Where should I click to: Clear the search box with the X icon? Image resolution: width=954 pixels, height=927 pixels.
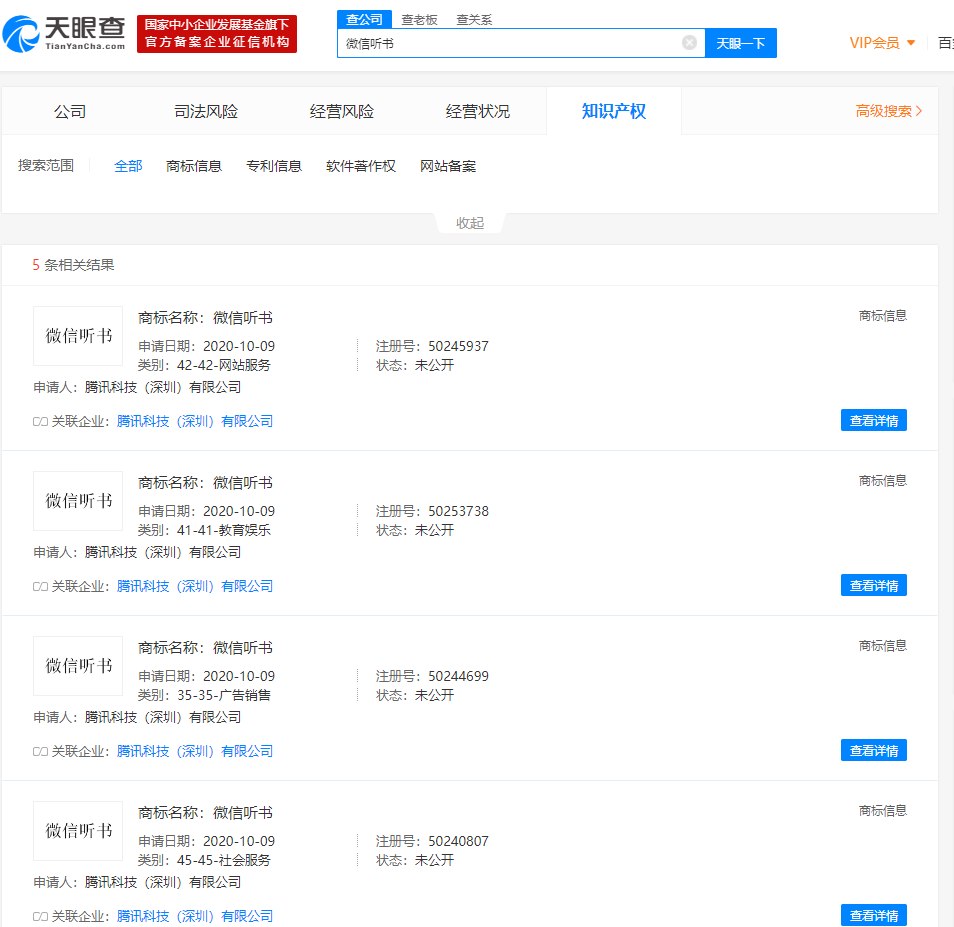click(x=689, y=43)
